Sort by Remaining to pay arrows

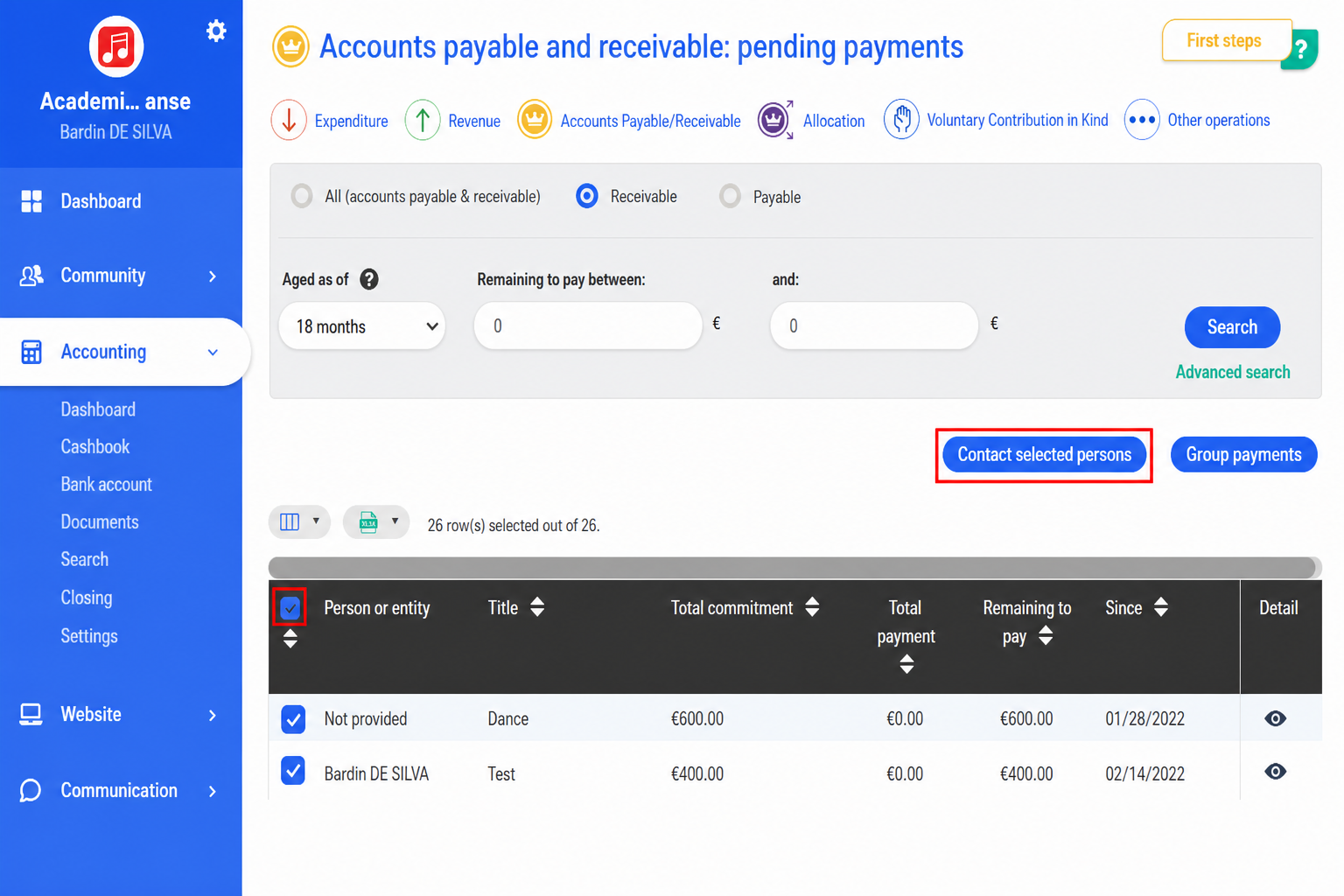(1046, 636)
